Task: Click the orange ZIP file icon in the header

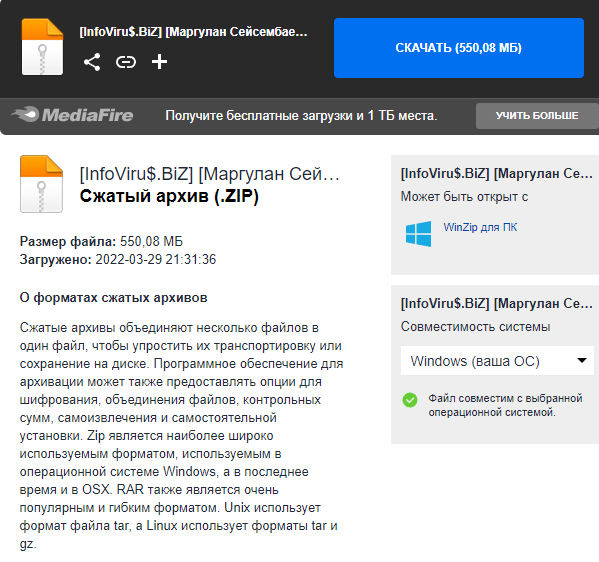Action: [x=42, y=47]
